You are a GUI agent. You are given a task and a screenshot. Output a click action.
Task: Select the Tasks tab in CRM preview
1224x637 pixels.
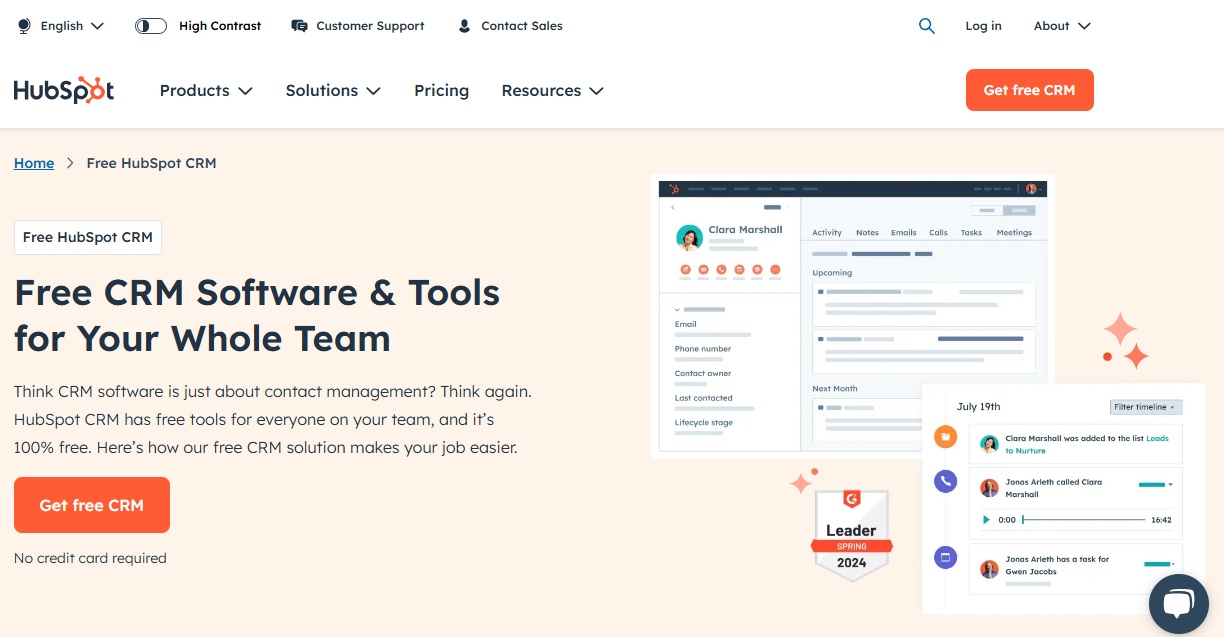pos(971,232)
